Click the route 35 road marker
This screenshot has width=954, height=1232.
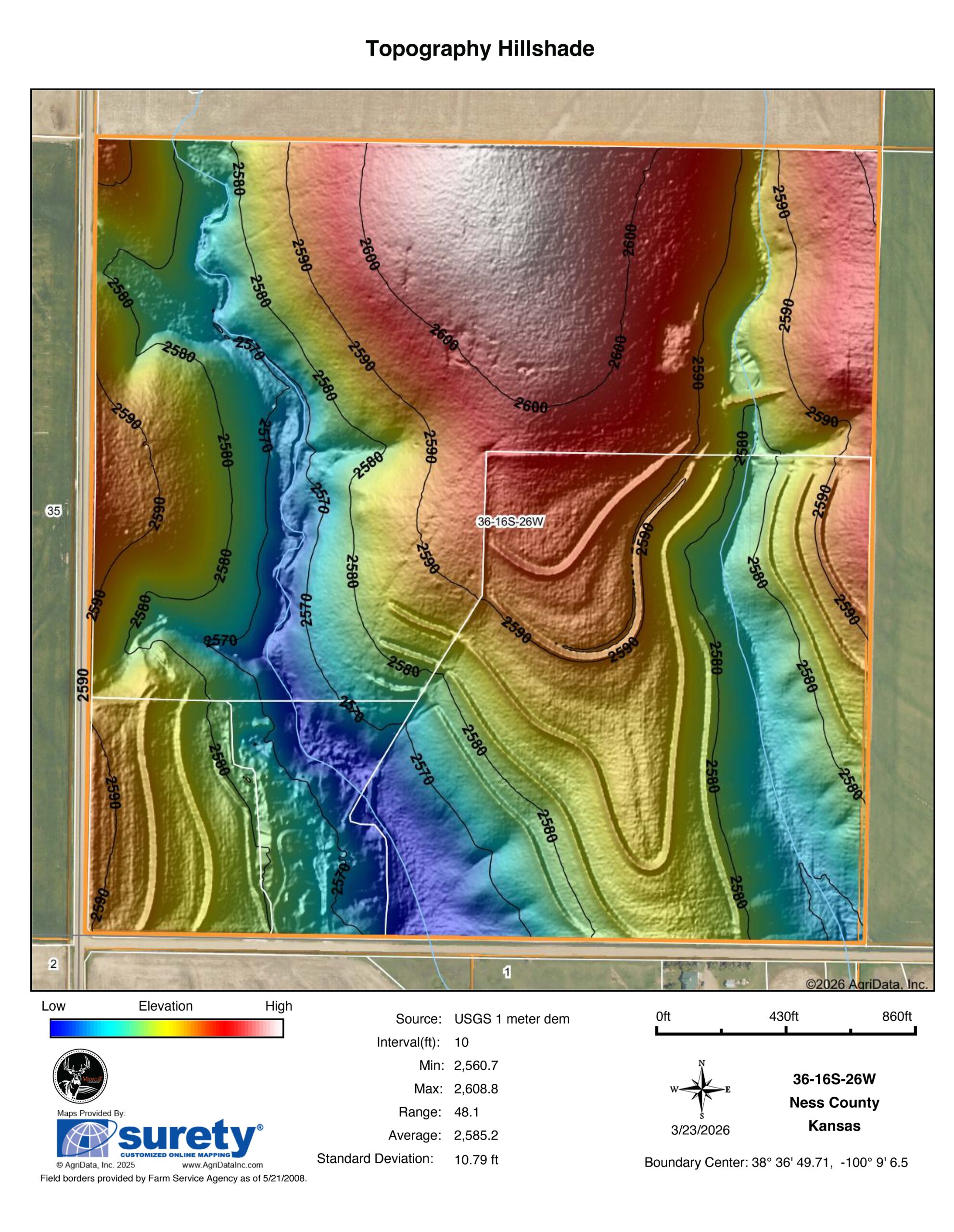point(53,511)
